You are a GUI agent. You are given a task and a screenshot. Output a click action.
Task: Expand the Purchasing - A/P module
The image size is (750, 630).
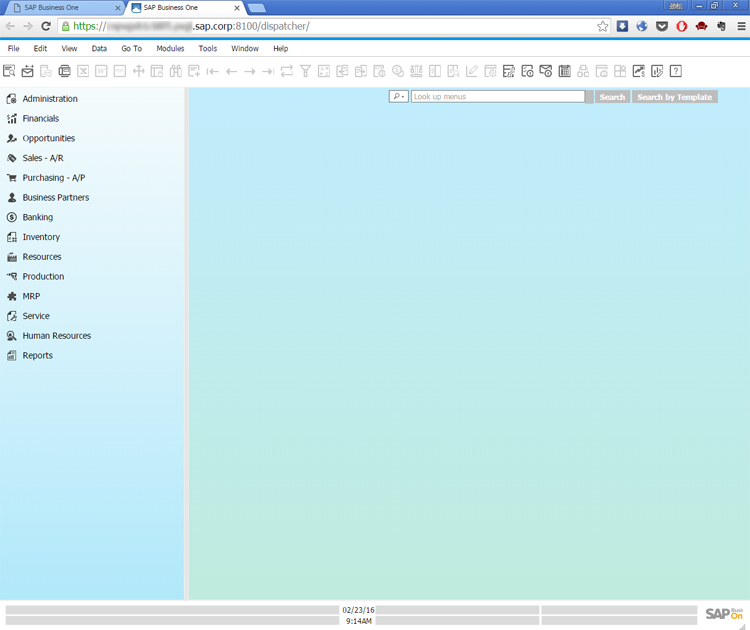(x=54, y=177)
